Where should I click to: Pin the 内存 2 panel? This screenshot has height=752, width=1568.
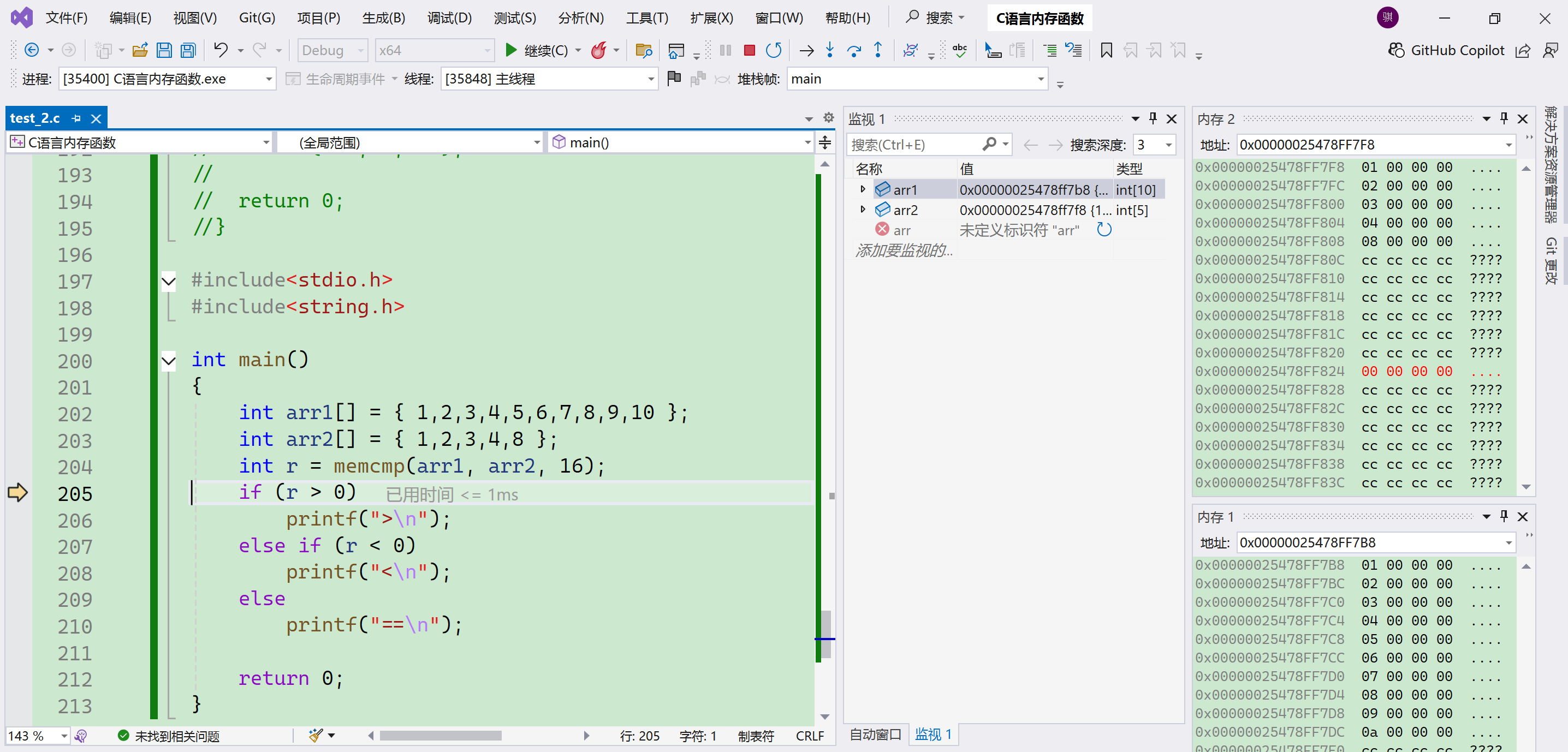(x=1504, y=118)
